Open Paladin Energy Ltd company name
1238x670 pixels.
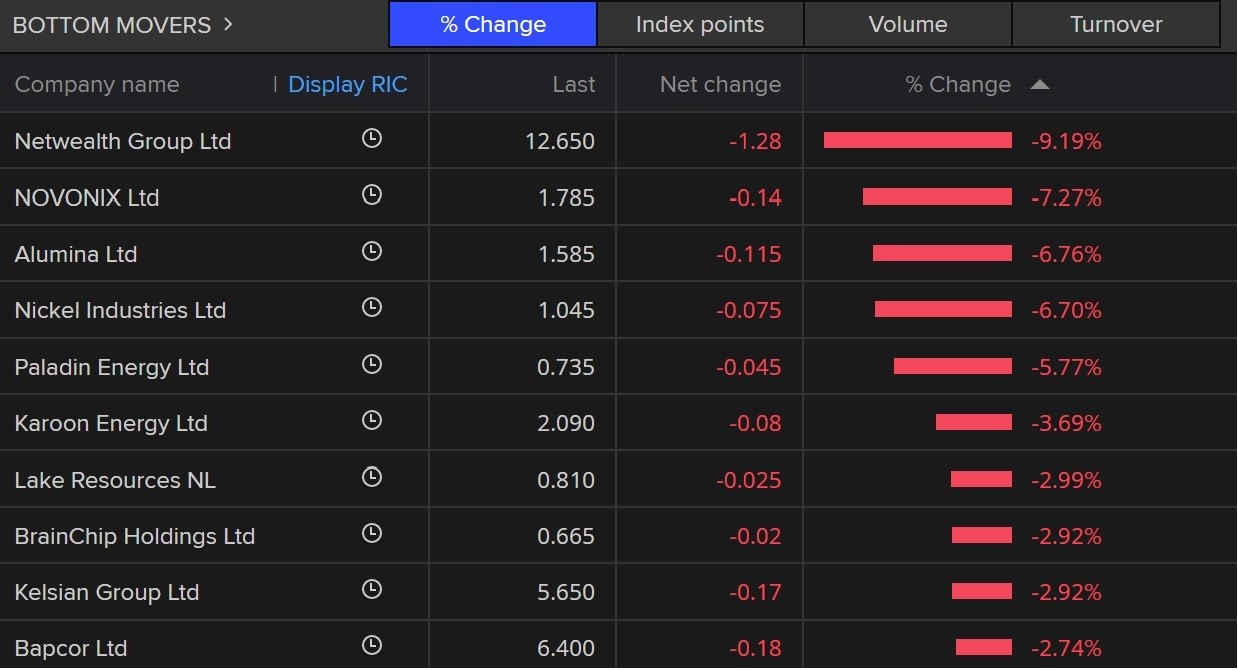[x=112, y=367]
